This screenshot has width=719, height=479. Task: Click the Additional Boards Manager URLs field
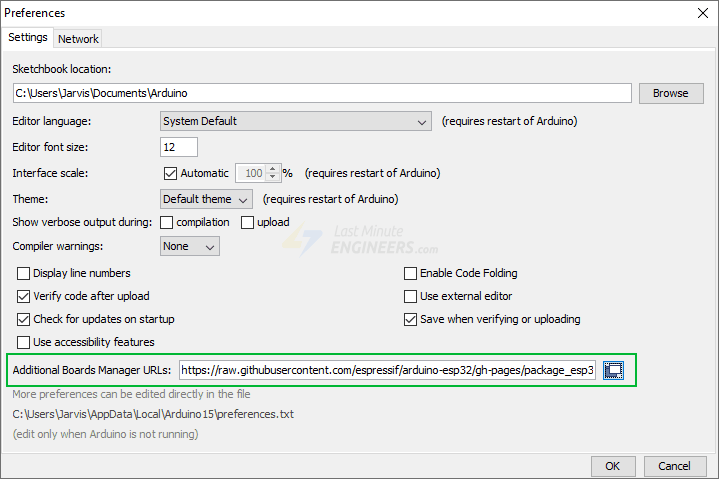point(387,370)
